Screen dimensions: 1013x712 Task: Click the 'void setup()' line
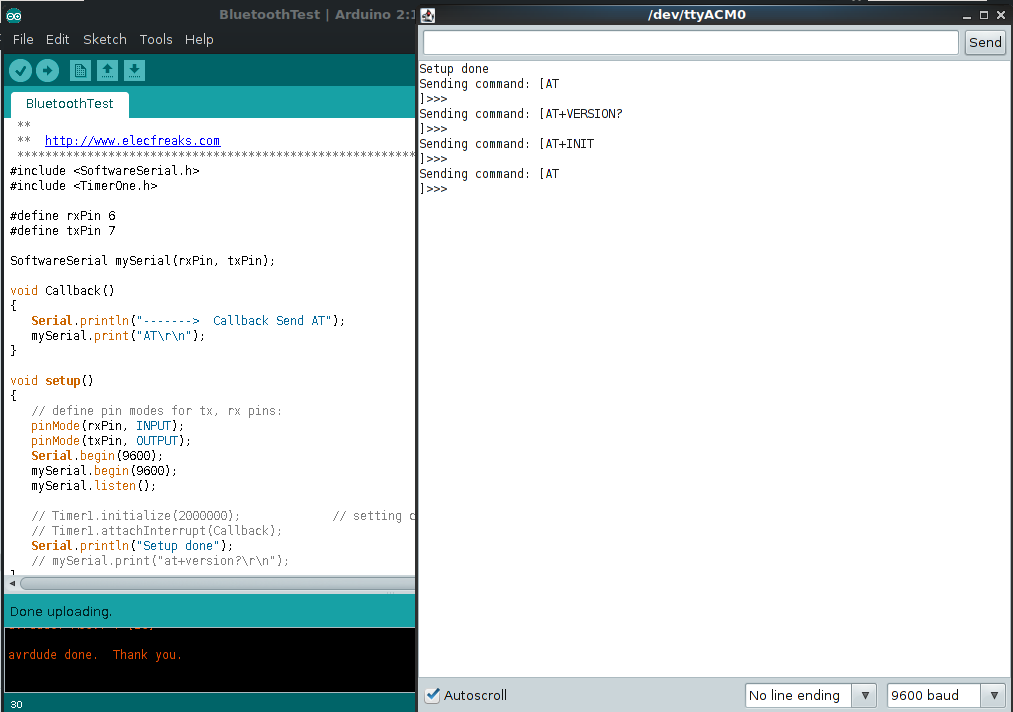pyautogui.click(x=52, y=381)
